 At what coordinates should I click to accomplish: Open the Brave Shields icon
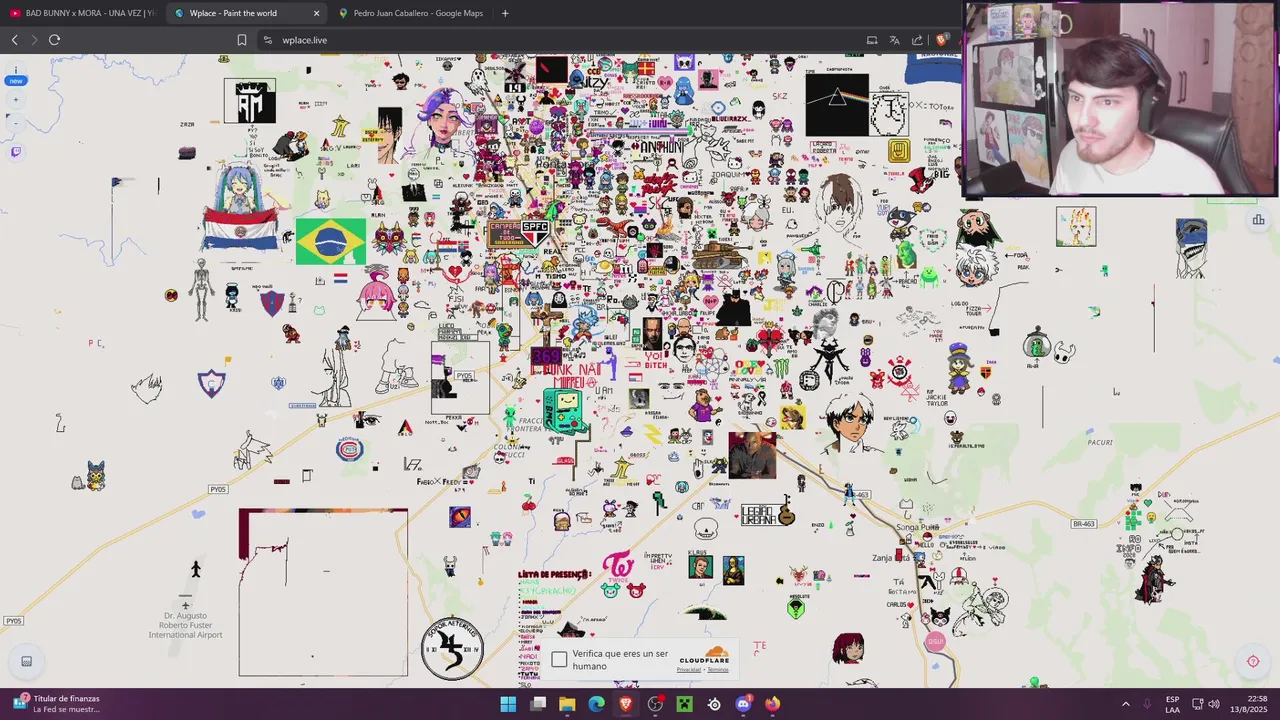coord(941,40)
